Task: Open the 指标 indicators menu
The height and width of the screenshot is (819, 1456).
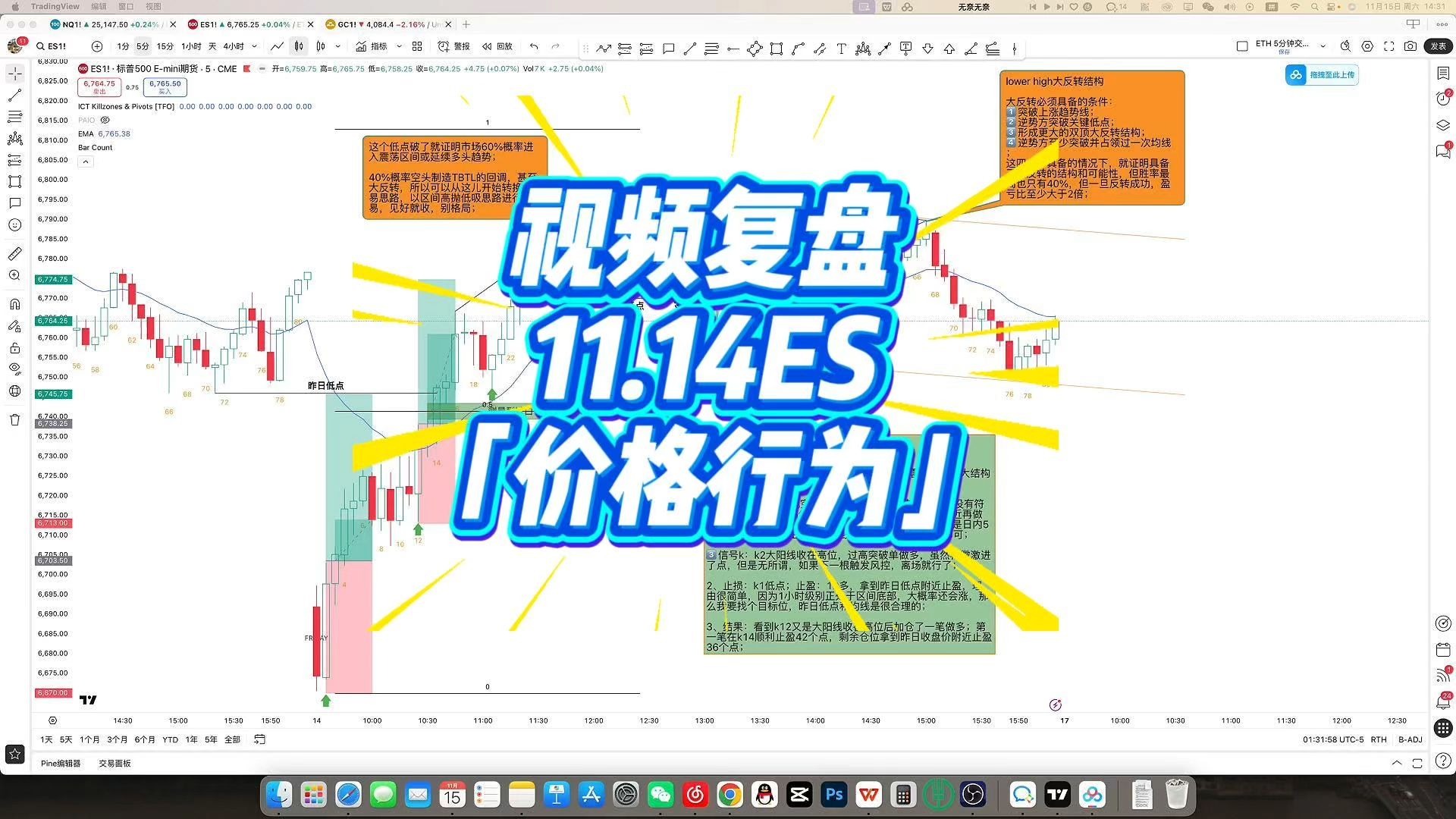Action: pos(372,47)
